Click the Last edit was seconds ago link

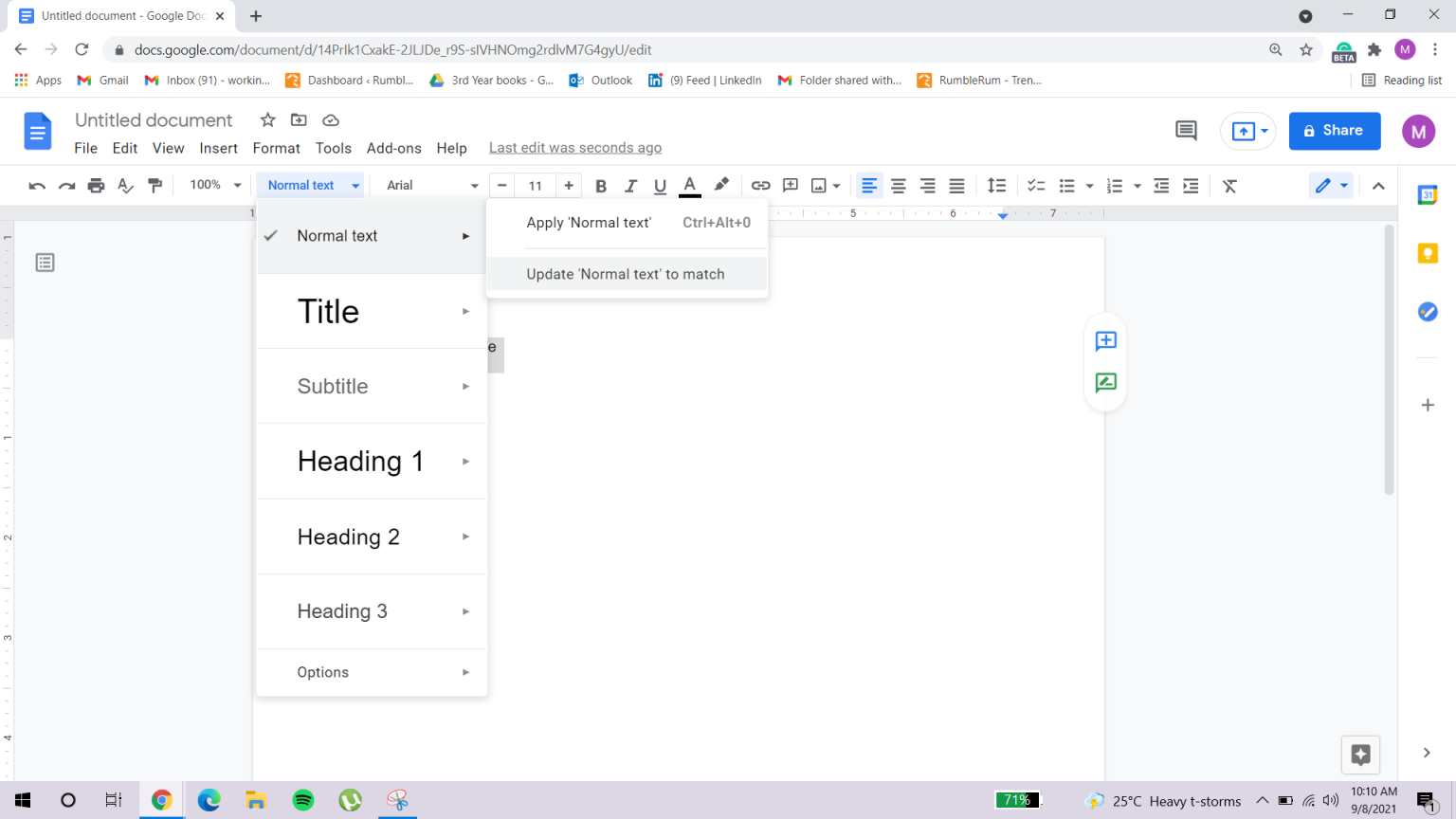[574, 148]
